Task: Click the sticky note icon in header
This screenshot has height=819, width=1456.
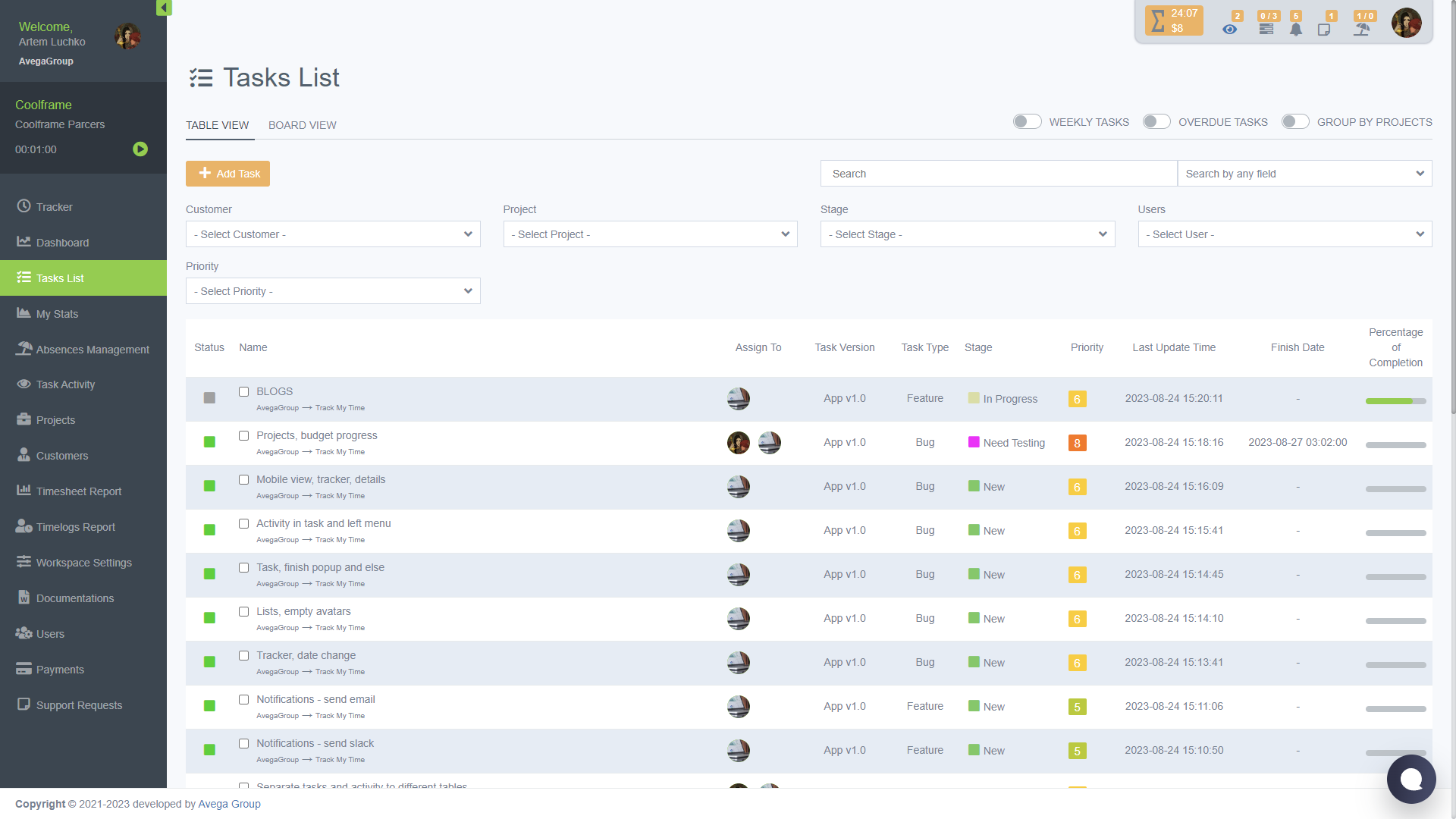Action: click(1324, 30)
